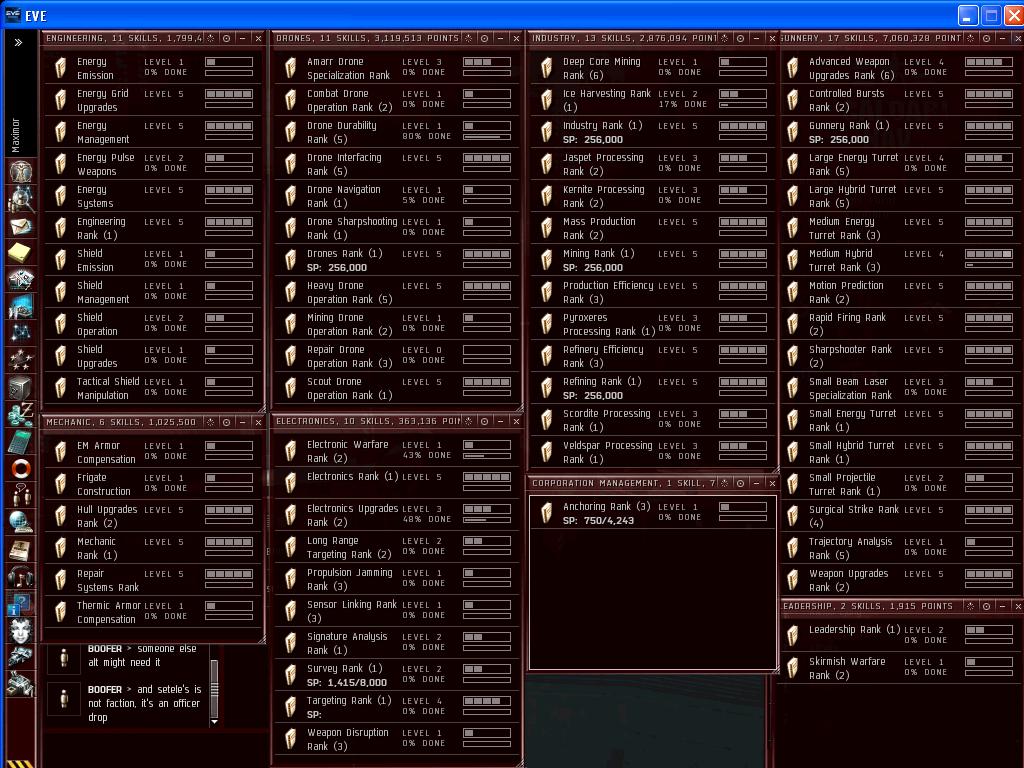Click the Anchoring skill book icon
The image size is (1024, 768).
click(547, 513)
